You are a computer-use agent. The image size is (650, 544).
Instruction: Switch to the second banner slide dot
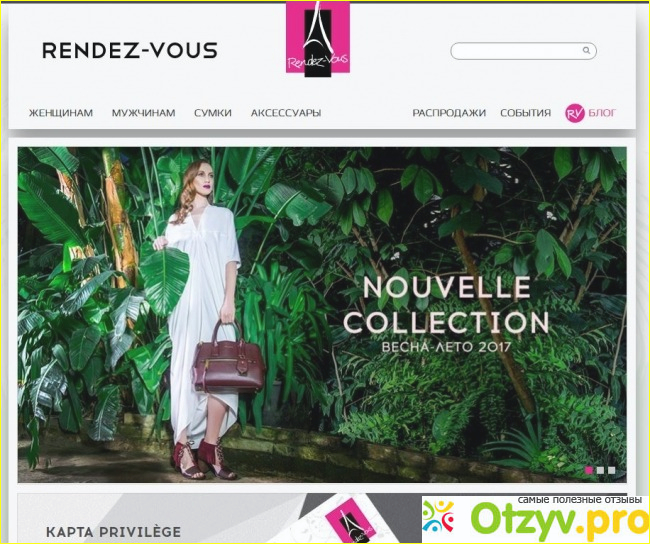click(600, 470)
